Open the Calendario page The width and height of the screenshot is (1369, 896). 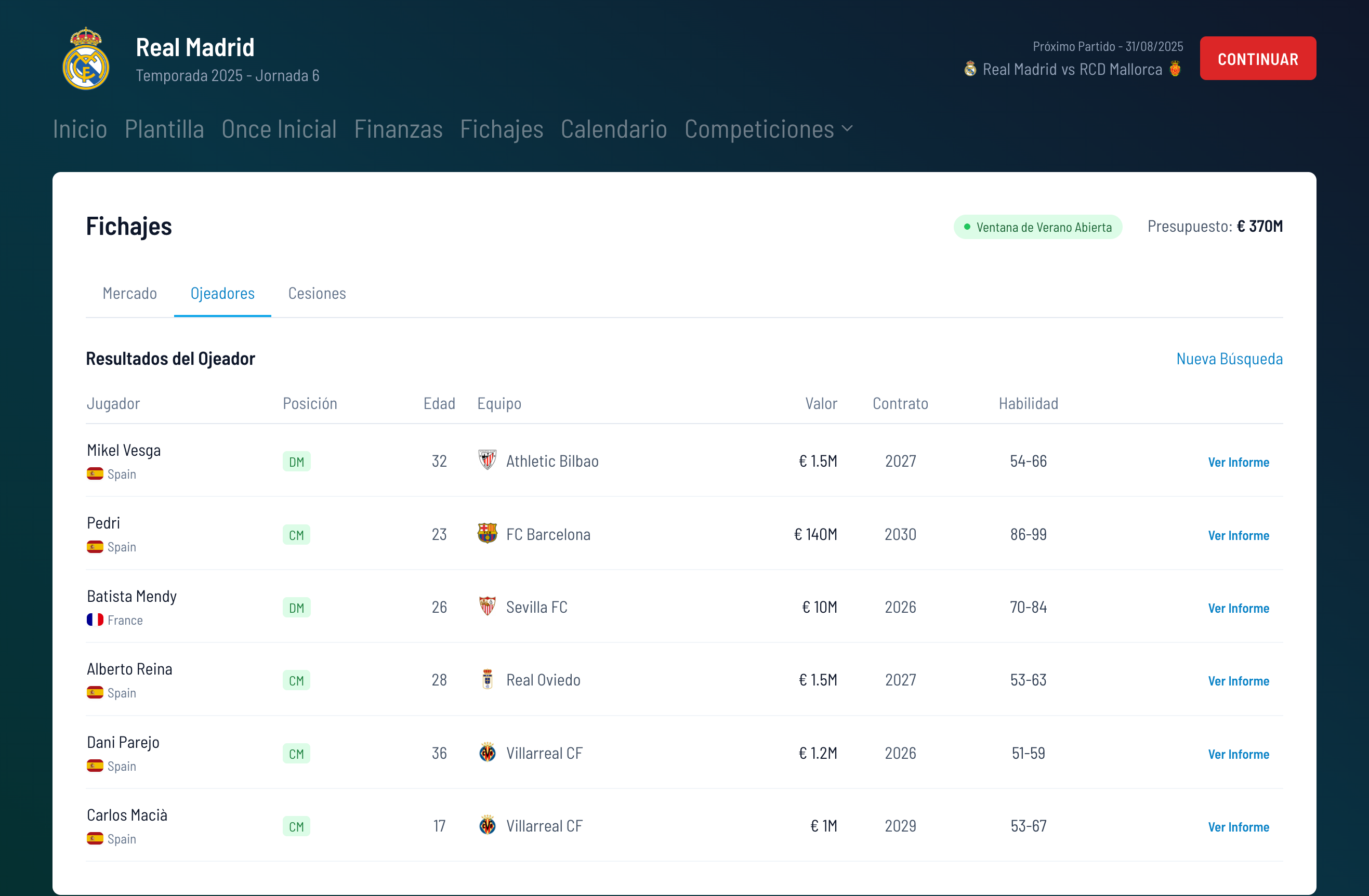tap(613, 129)
